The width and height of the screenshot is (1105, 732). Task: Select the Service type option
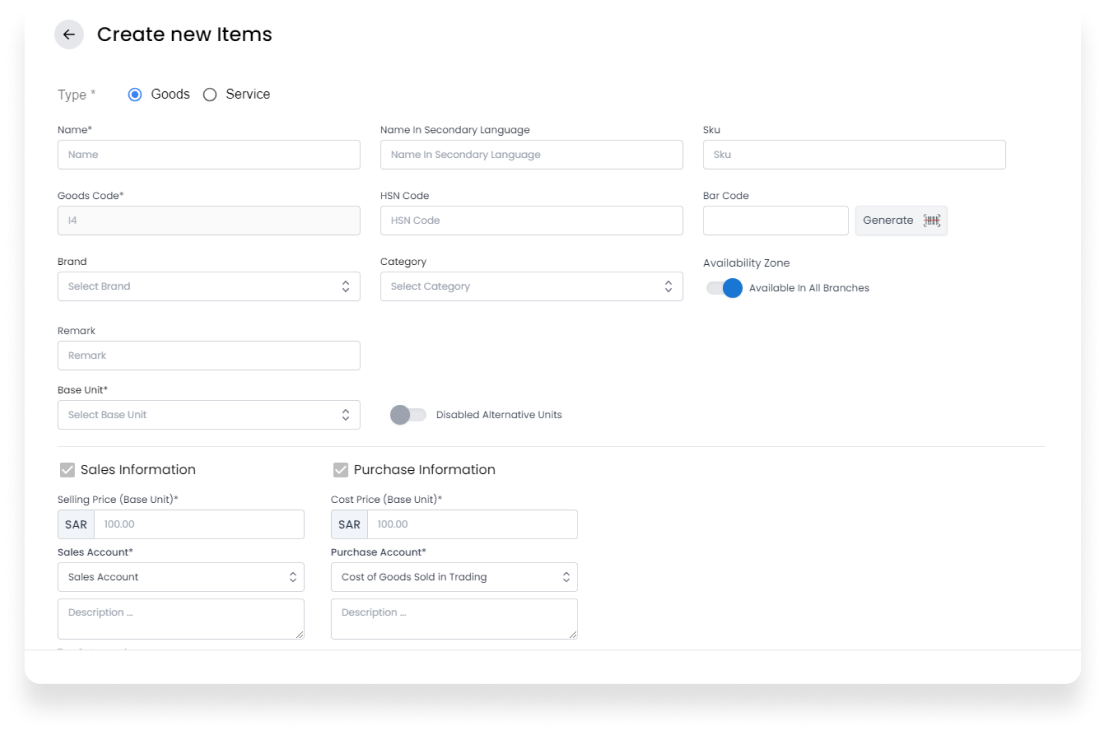pyautogui.click(x=210, y=95)
